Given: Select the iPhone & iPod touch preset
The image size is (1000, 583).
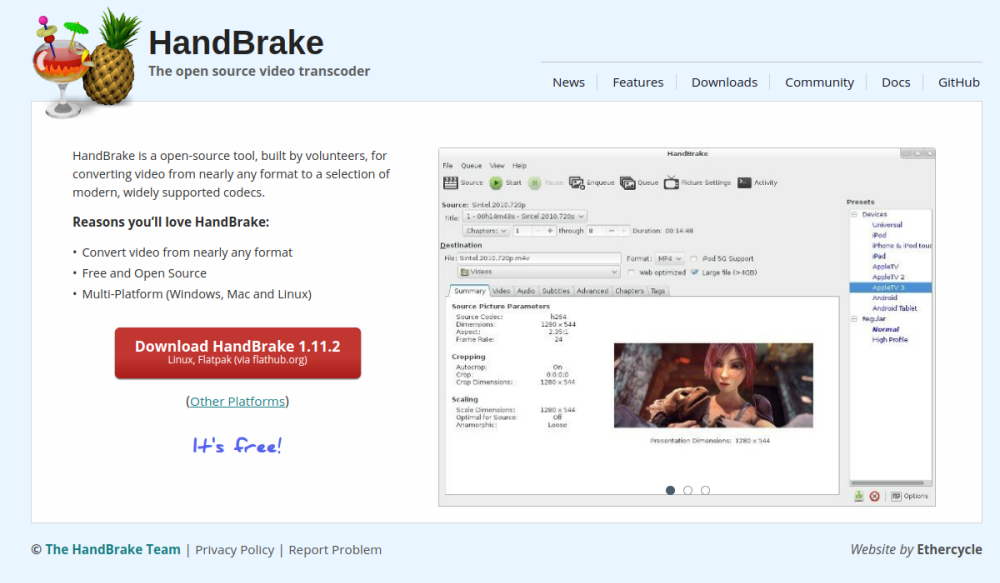Looking at the screenshot, I should [902, 246].
